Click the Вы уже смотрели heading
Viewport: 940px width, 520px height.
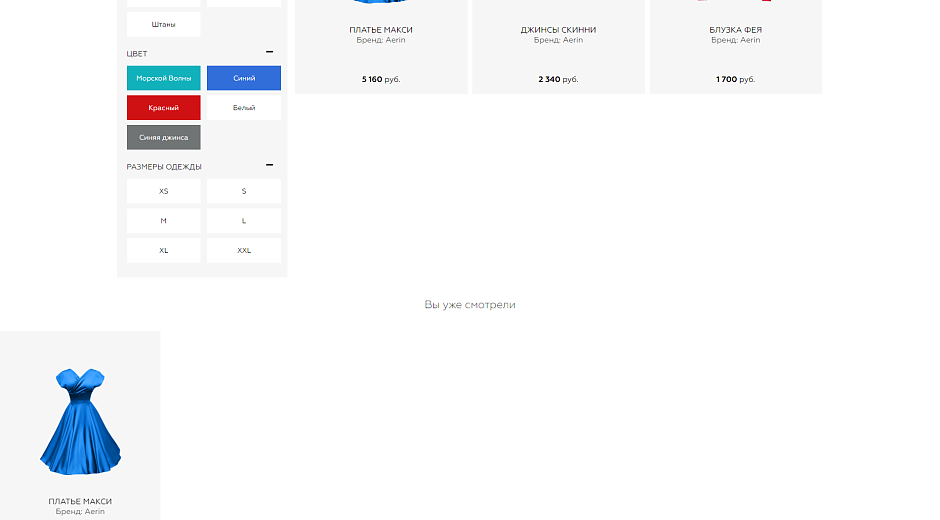(x=470, y=305)
